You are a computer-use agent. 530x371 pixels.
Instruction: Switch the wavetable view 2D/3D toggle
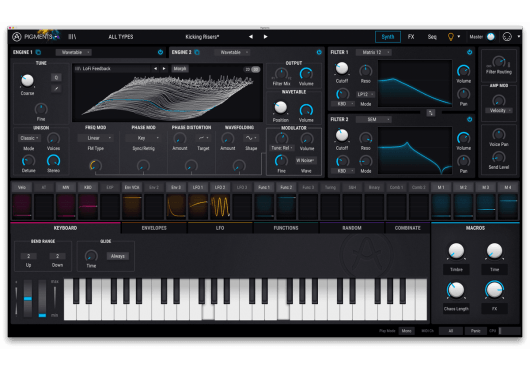coord(252,69)
